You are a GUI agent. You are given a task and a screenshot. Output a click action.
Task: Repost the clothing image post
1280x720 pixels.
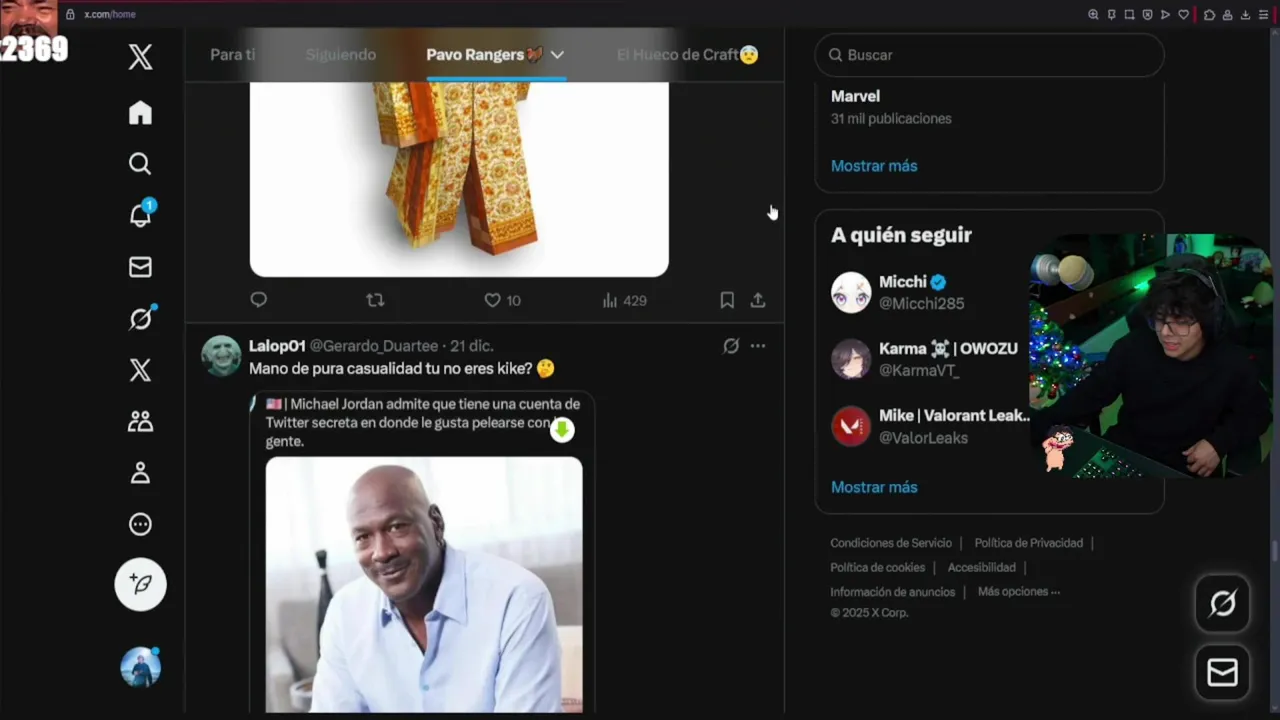click(375, 300)
